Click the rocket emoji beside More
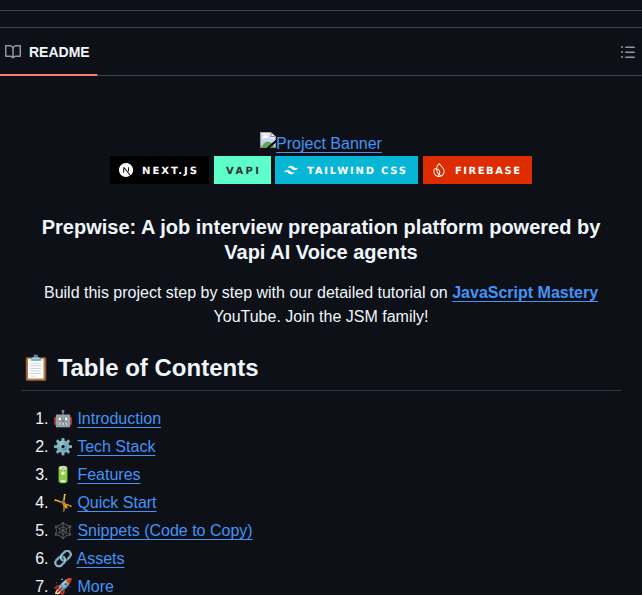Screen dimensions: 642x595 click(63, 587)
